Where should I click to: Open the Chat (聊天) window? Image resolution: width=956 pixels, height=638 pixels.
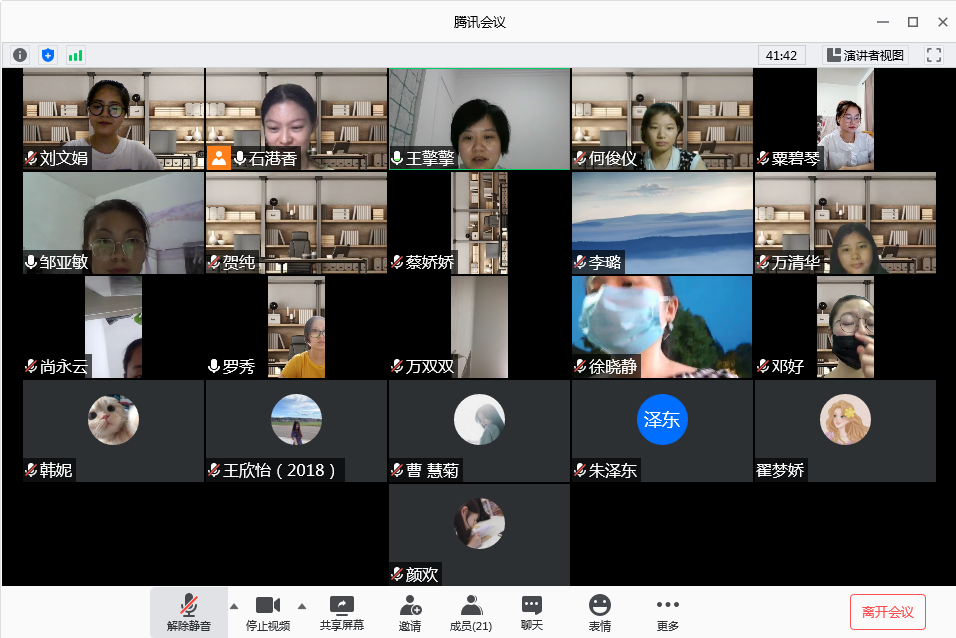pyautogui.click(x=532, y=612)
